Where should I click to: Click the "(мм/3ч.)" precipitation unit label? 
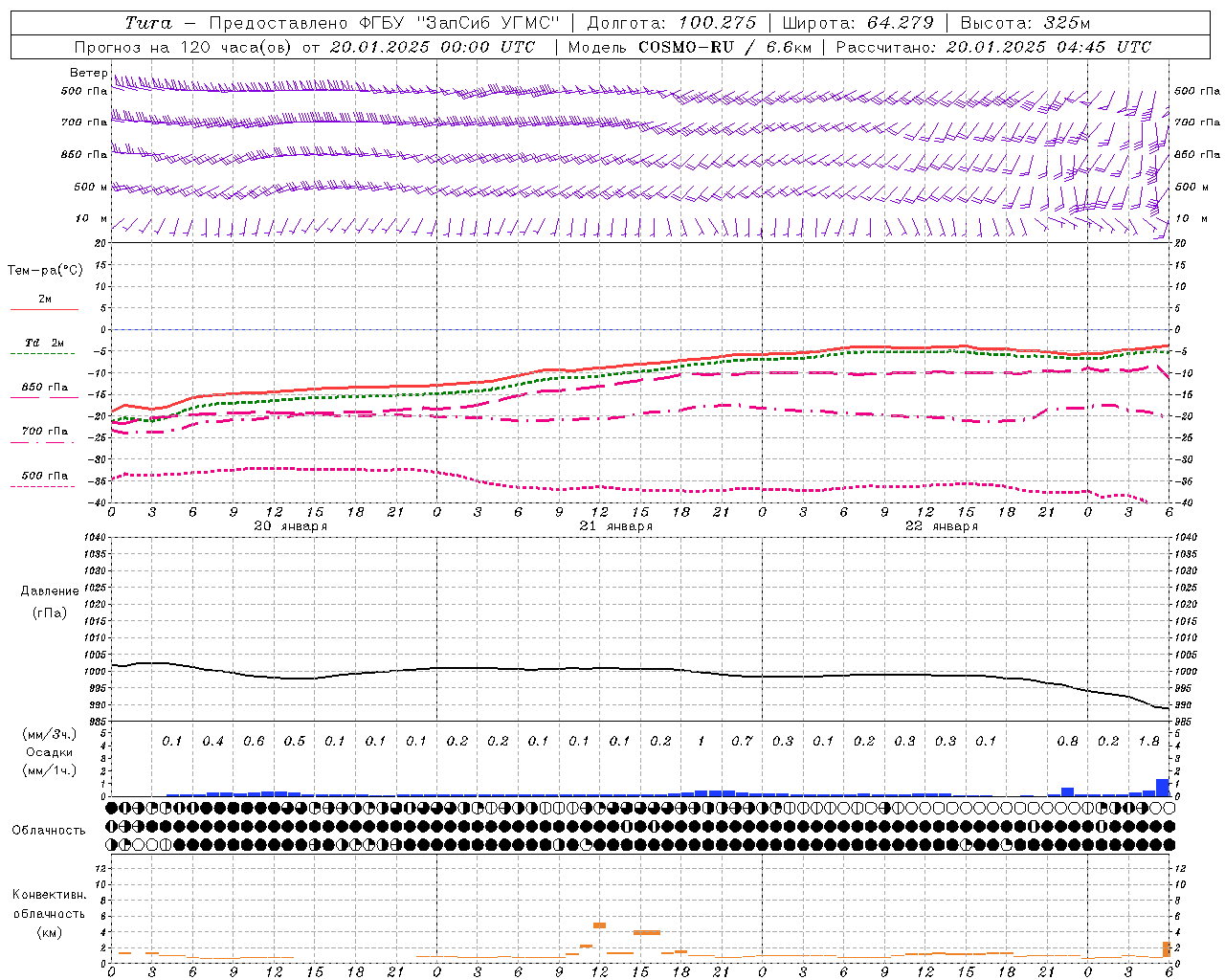[50, 734]
